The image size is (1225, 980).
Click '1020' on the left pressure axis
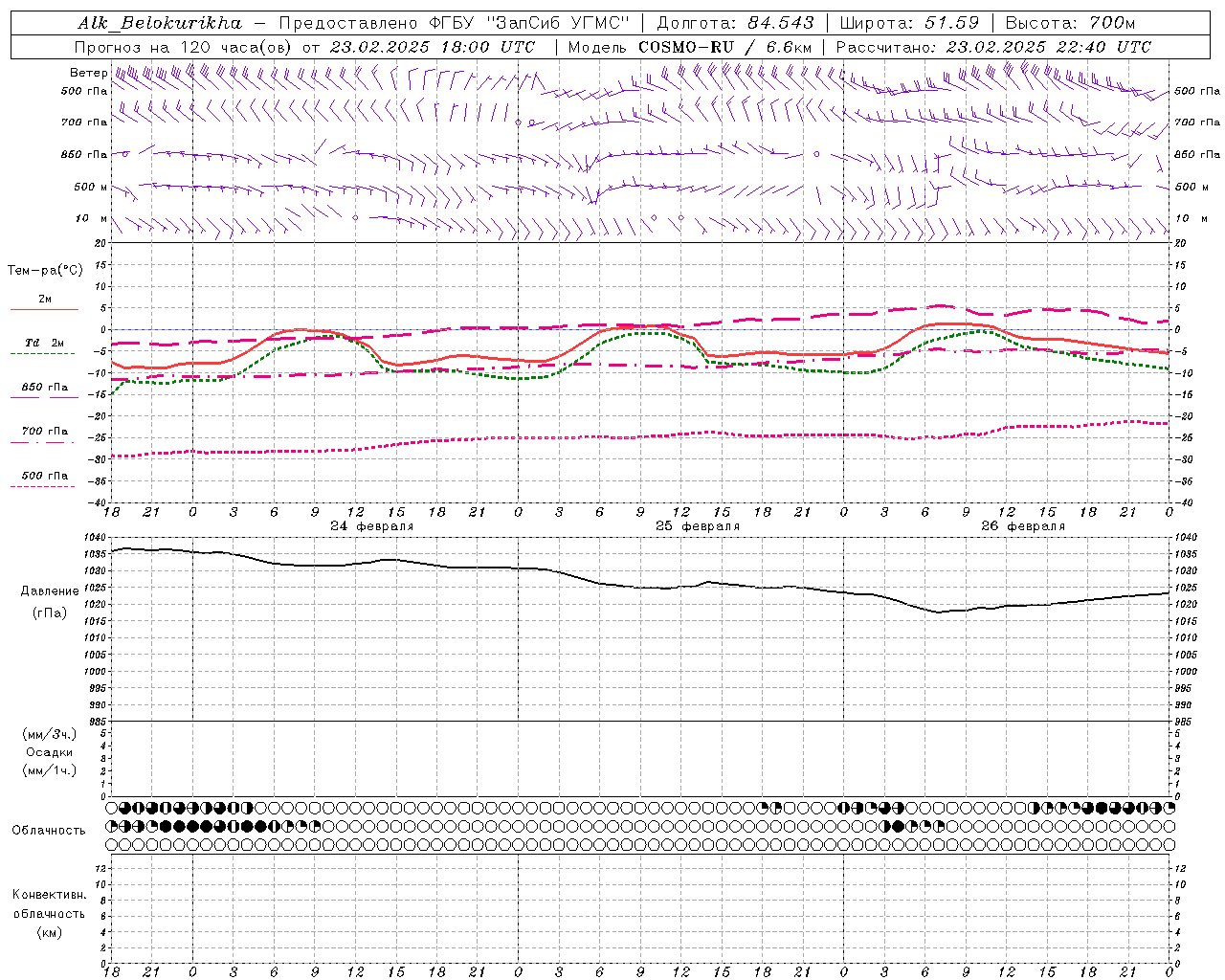pyautogui.click(x=96, y=605)
